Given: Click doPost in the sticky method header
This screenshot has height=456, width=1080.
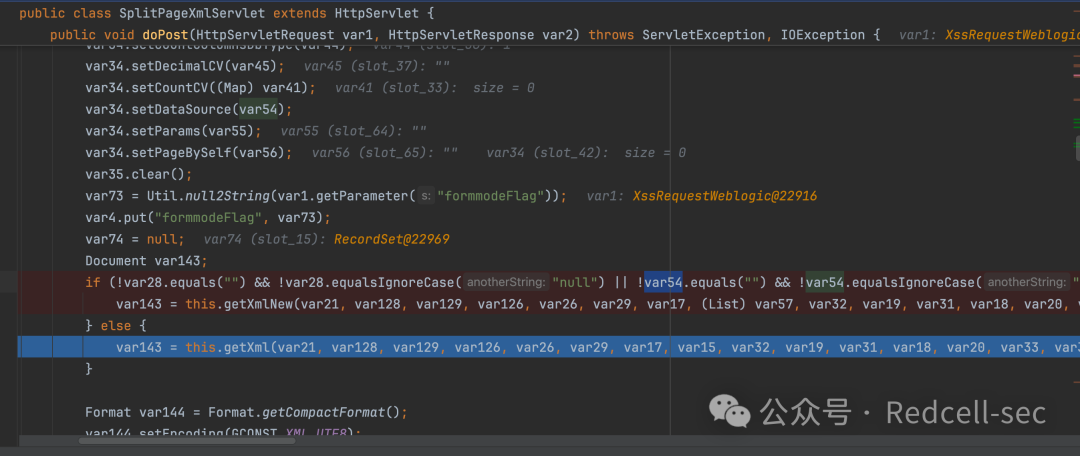Looking at the screenshot, I should 168,34.
